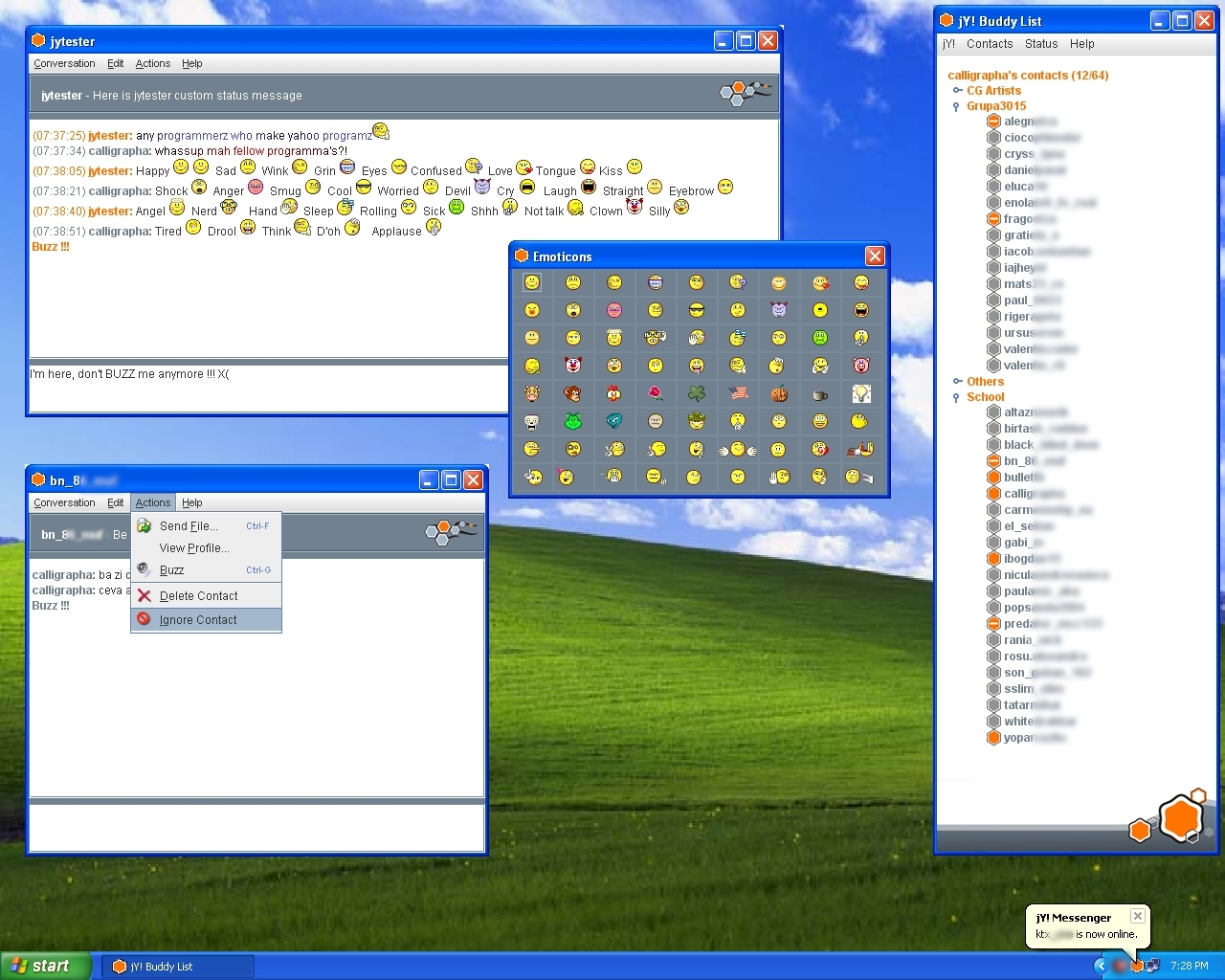Screen dimensions: 1225x980
Task: Choose the green sick emoticon
Action: tap(820, 338)
